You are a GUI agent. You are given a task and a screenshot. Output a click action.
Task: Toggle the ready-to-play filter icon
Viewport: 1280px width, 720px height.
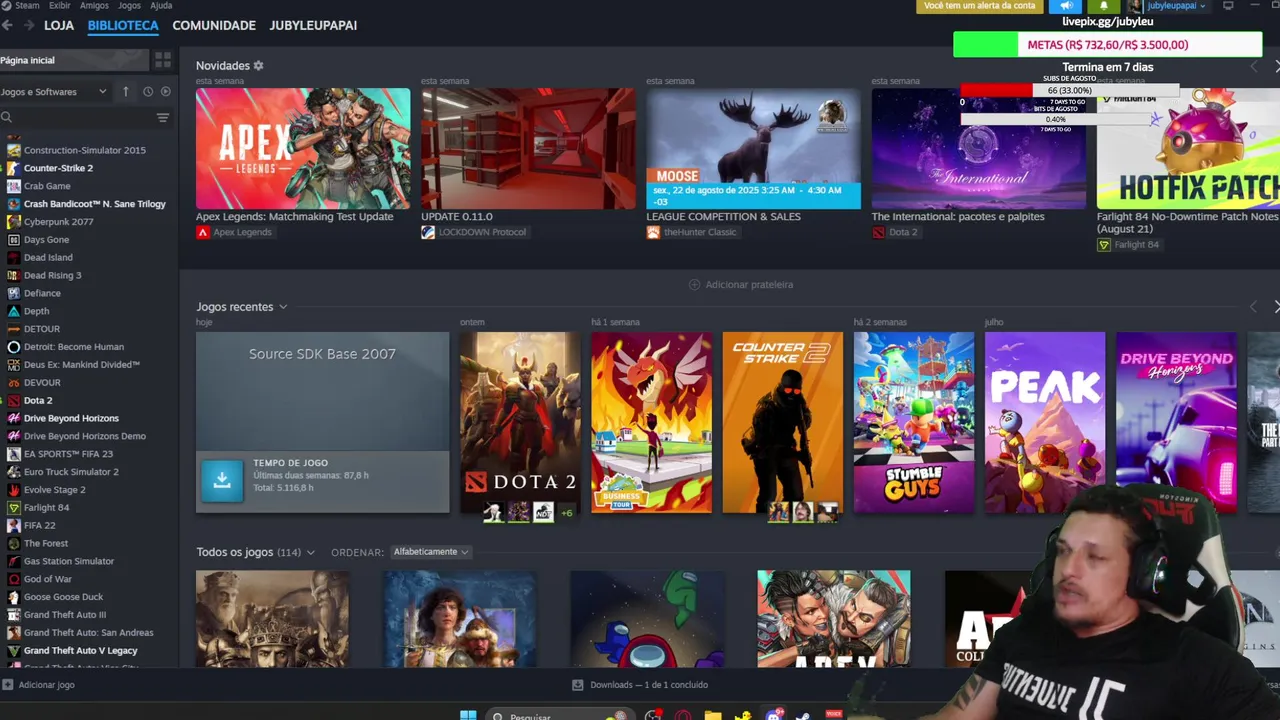pyautogui.click(x=166, y=91)
